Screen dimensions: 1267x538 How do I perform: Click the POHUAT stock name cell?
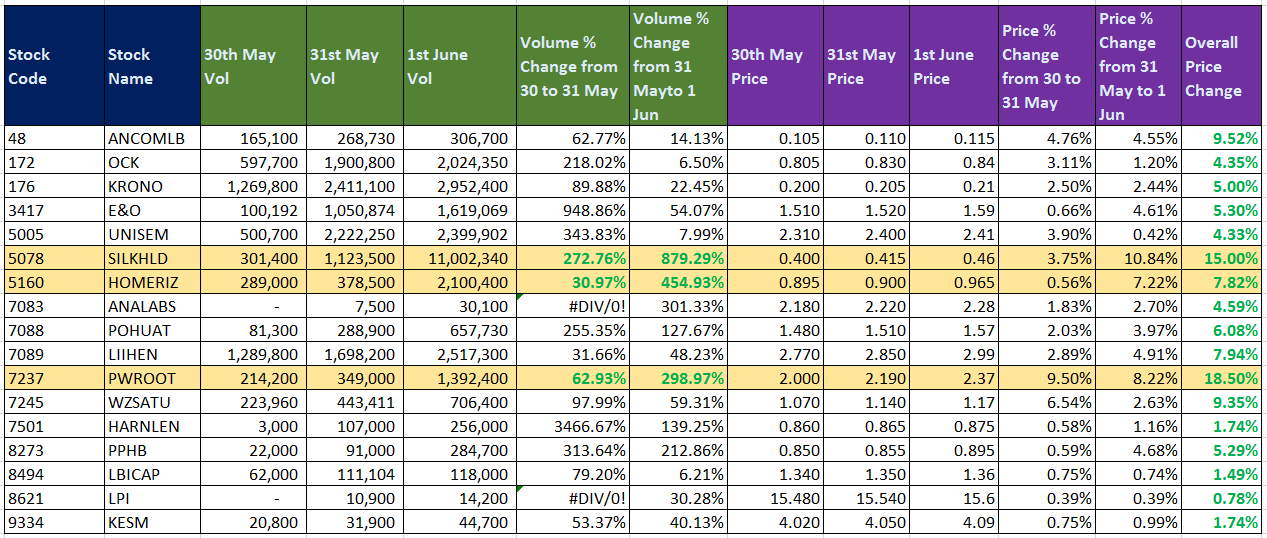tap(152, 330)
